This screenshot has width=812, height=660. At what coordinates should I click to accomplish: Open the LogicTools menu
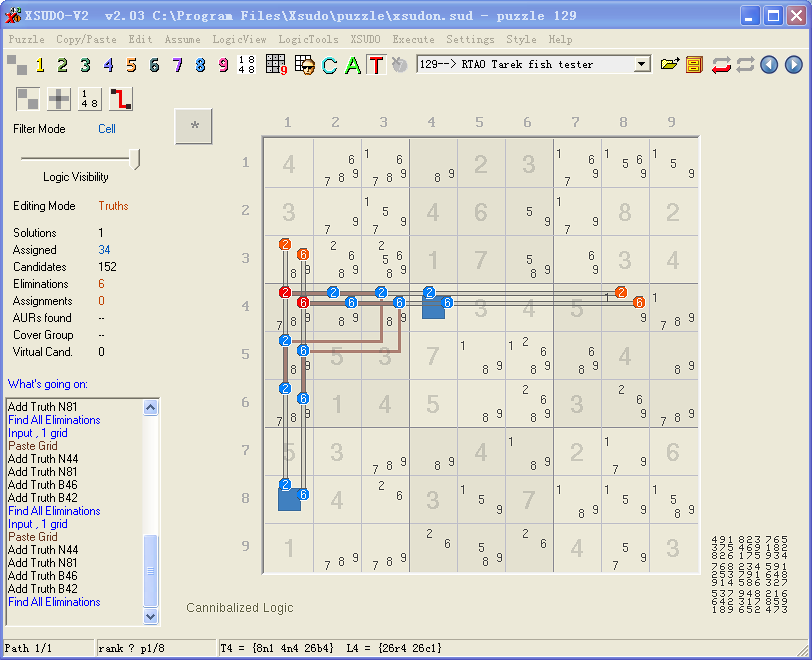[x=308, y=39]
